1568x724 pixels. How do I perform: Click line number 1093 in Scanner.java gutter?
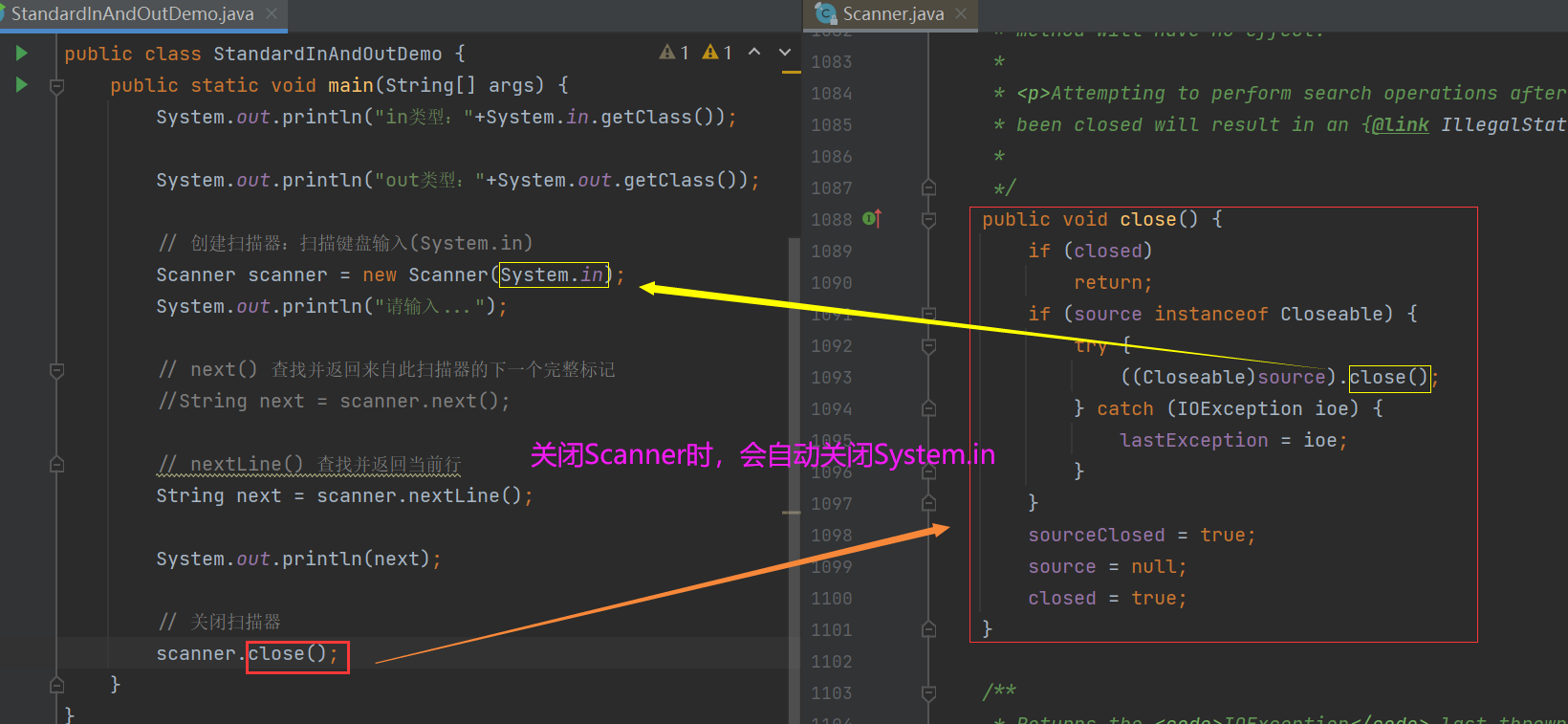(831, 378)
